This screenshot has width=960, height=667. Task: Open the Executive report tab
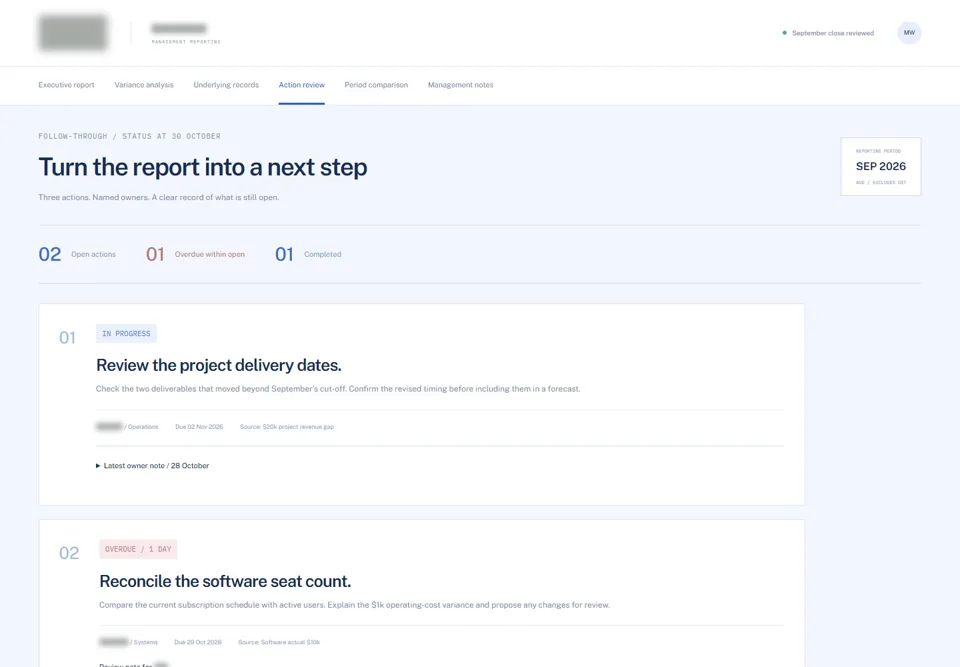tap(66, 85)
